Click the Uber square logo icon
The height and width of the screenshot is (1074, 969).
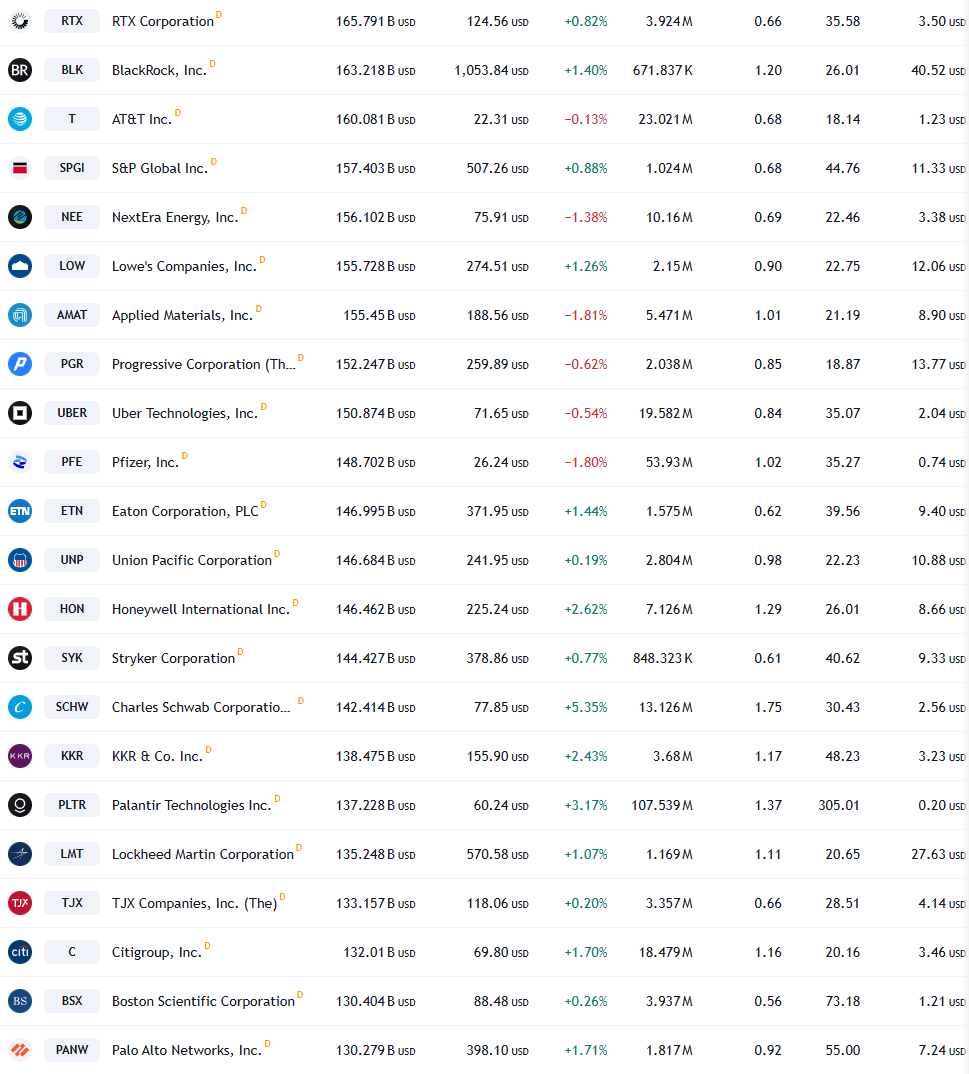pyautogui.click(x=20, y=413)
